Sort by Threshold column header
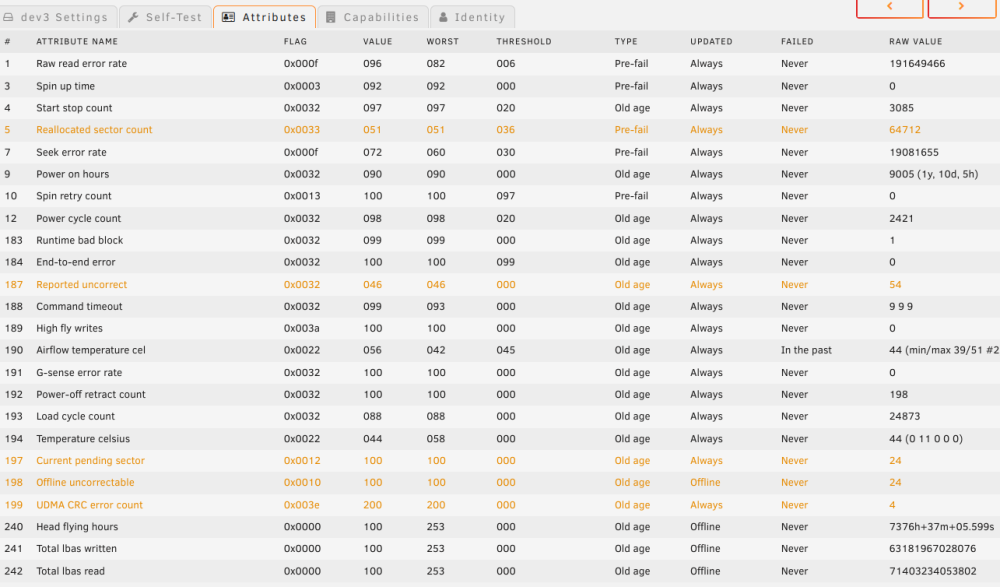 (524, 41)
